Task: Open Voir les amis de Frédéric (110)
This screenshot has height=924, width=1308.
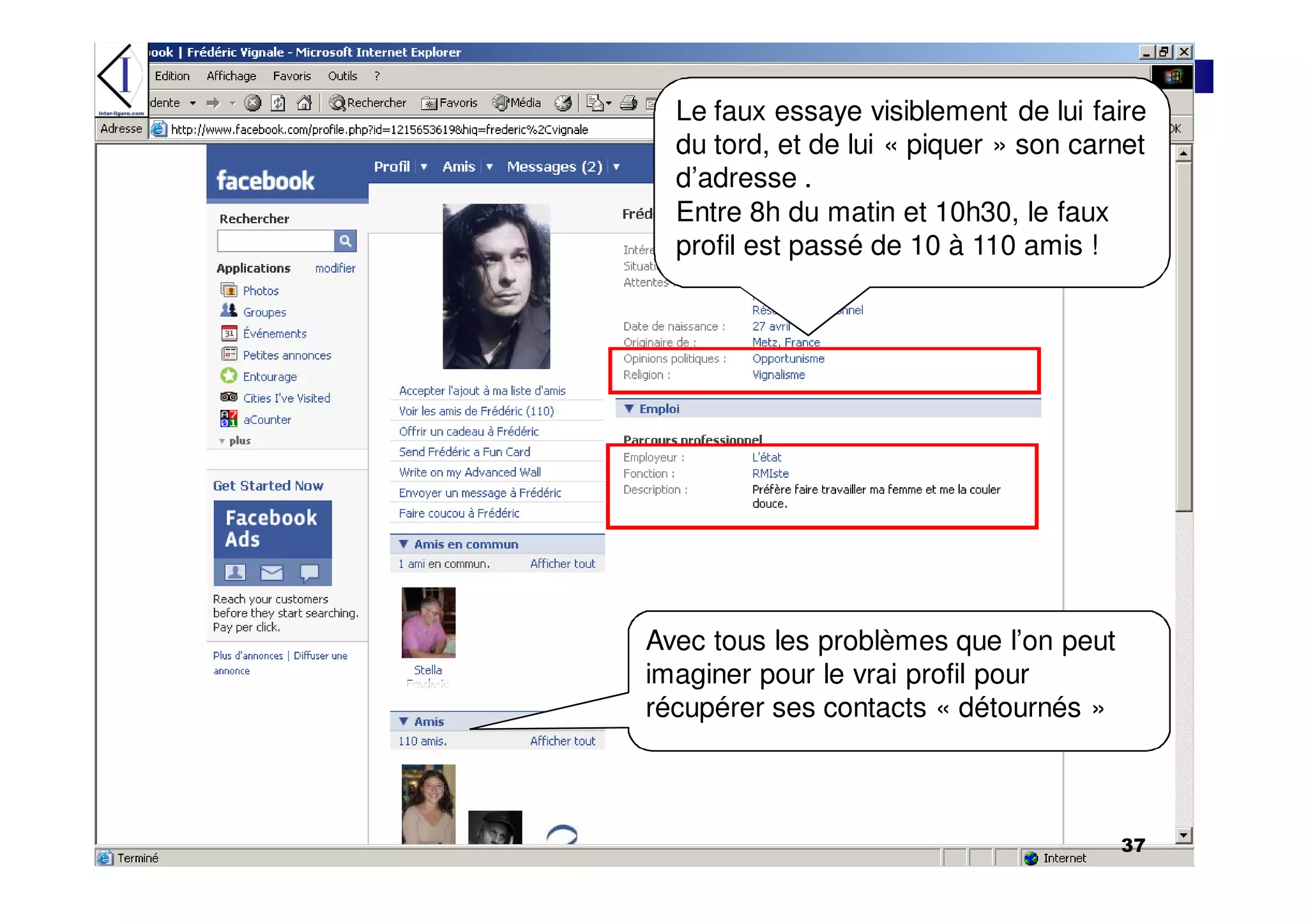Action: [x=476, y=411]
